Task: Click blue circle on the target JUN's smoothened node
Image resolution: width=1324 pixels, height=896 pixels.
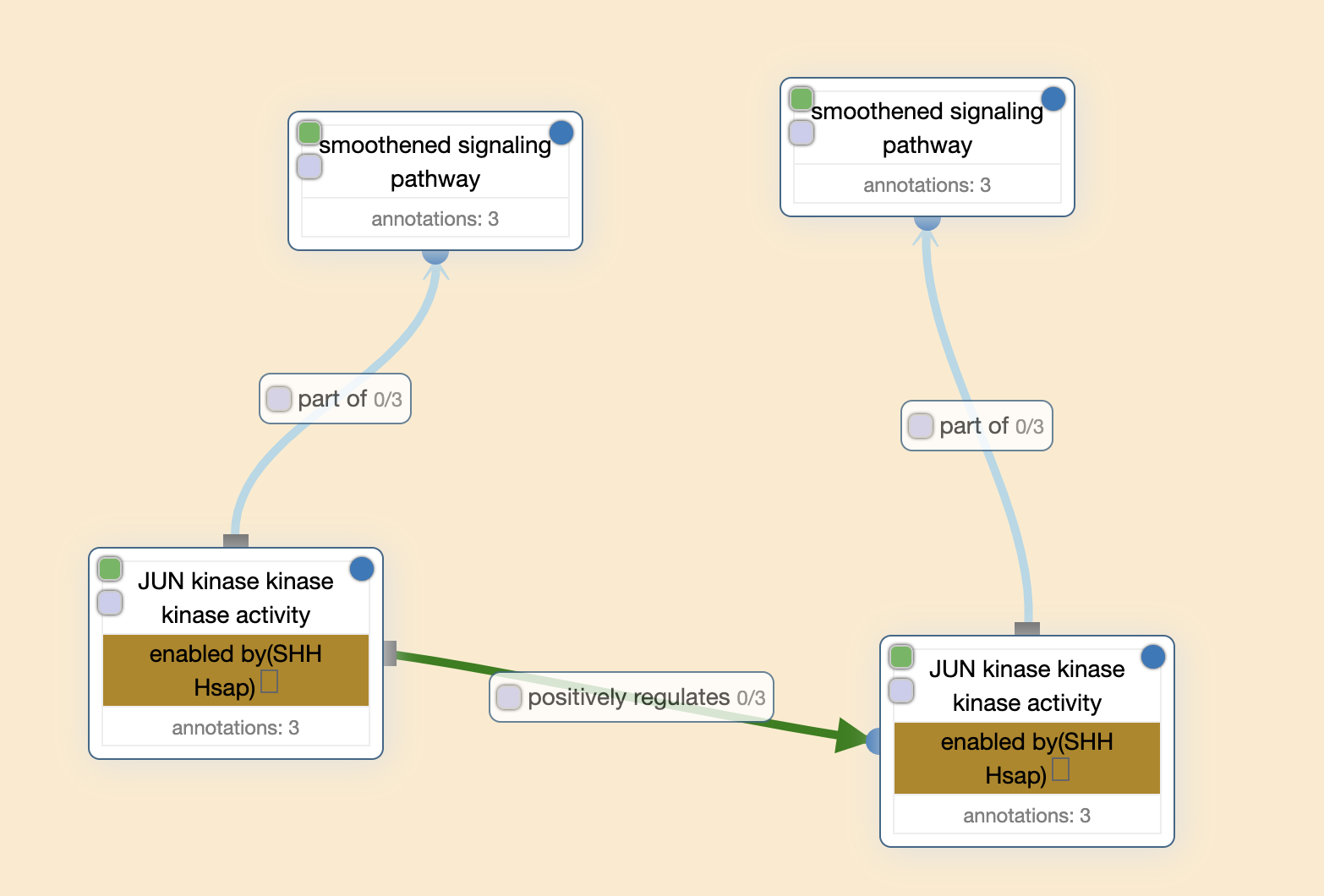Action: coord(1053,99)
